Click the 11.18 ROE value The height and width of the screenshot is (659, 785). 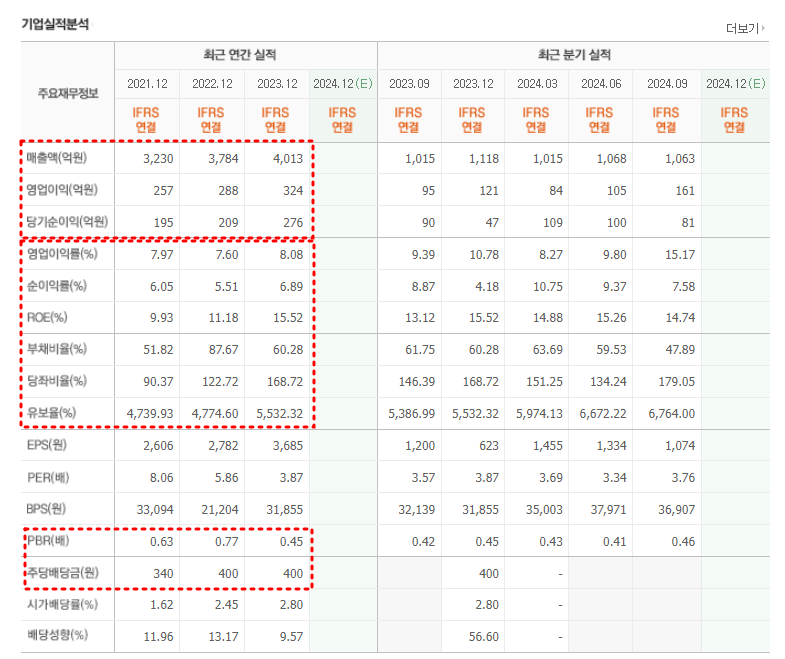pyautogui.click(x=223, y=318)
